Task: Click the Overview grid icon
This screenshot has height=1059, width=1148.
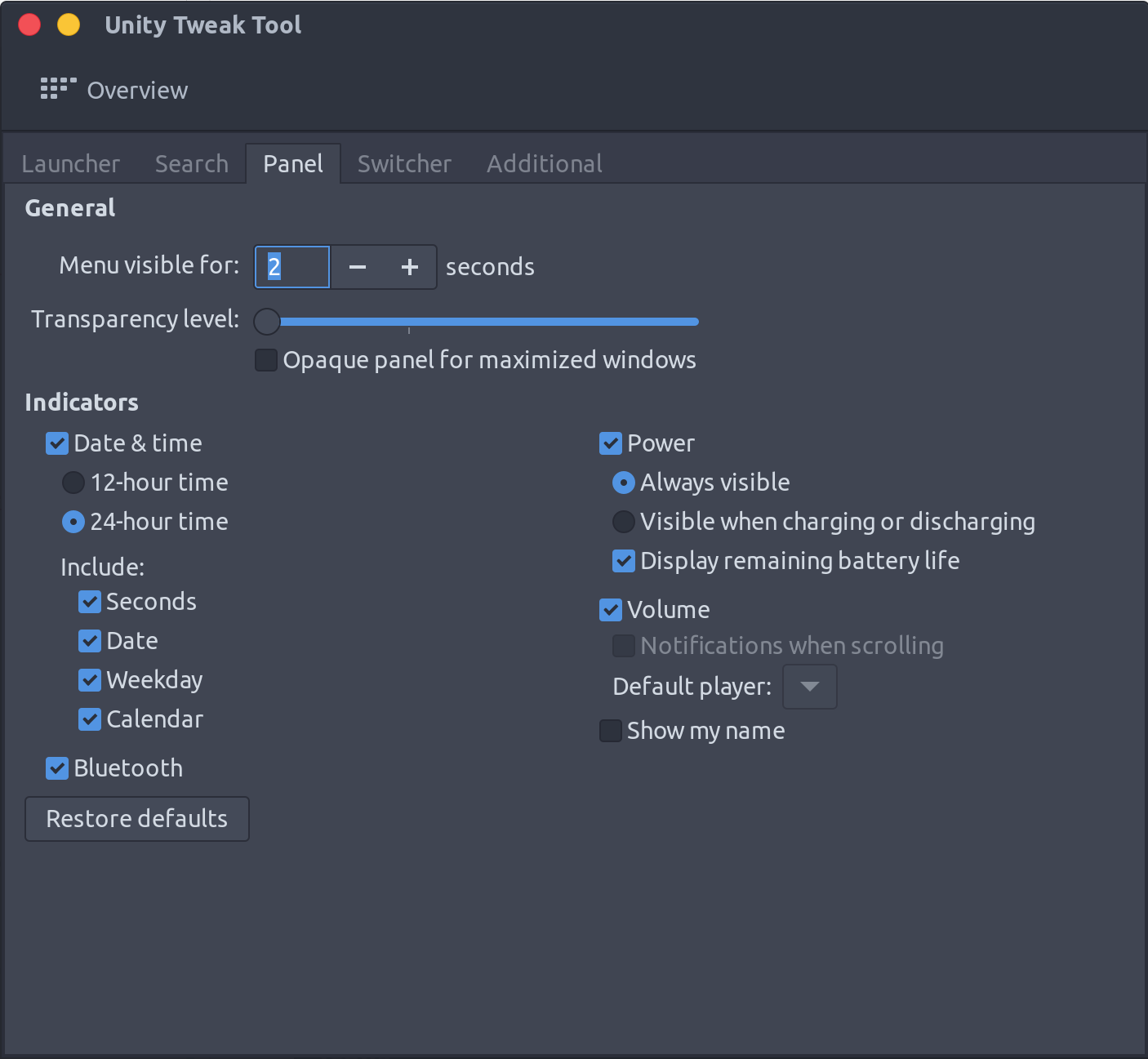Action: pos(58,89)
